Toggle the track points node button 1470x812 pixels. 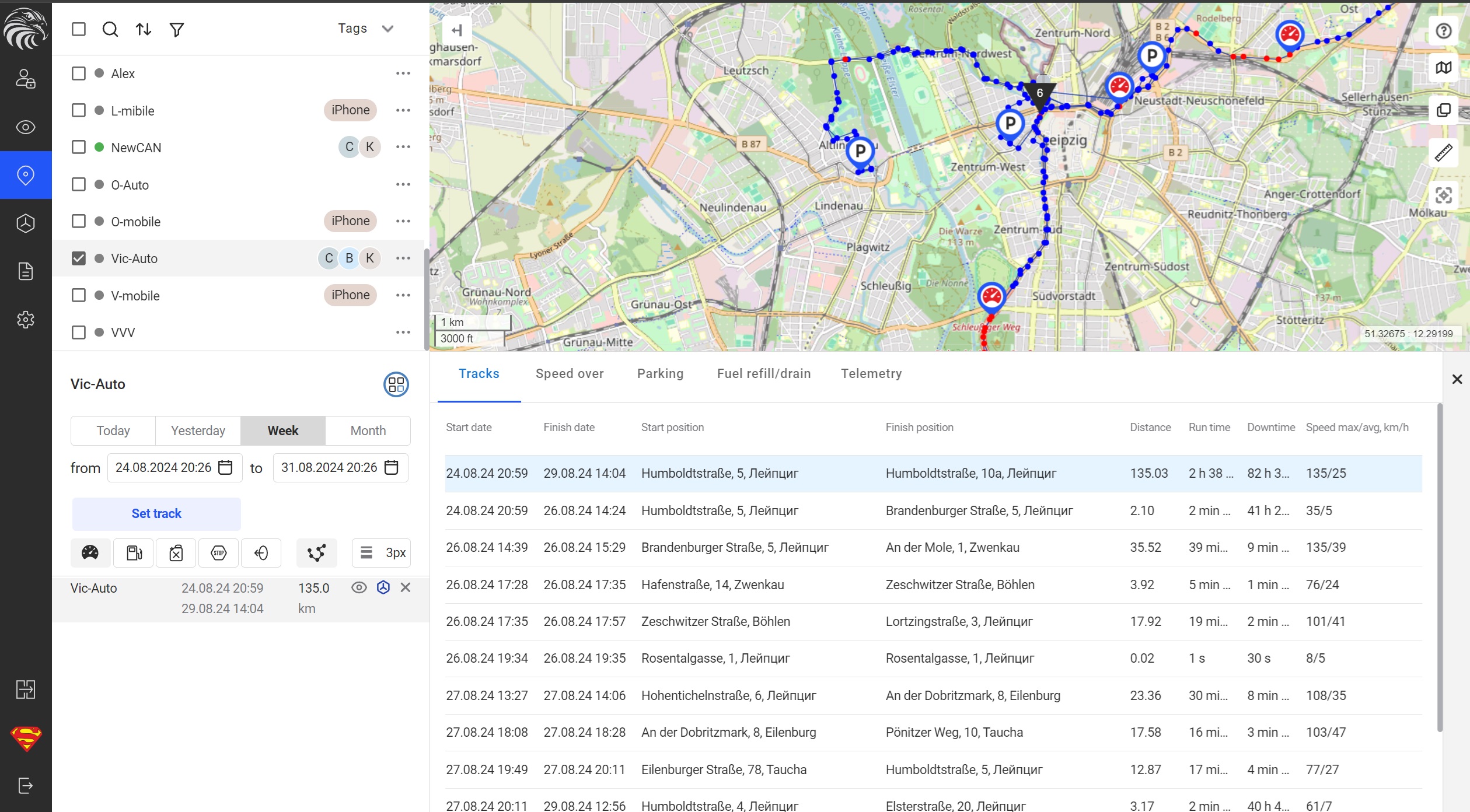pyautogui.click(x=317, y=552)
